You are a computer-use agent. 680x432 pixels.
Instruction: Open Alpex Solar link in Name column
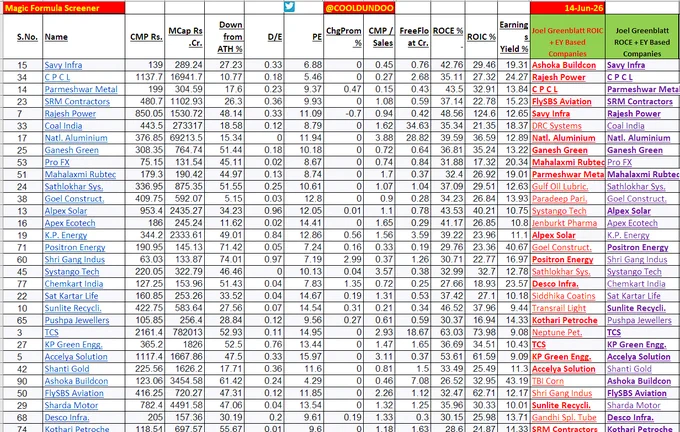(66, 211)
